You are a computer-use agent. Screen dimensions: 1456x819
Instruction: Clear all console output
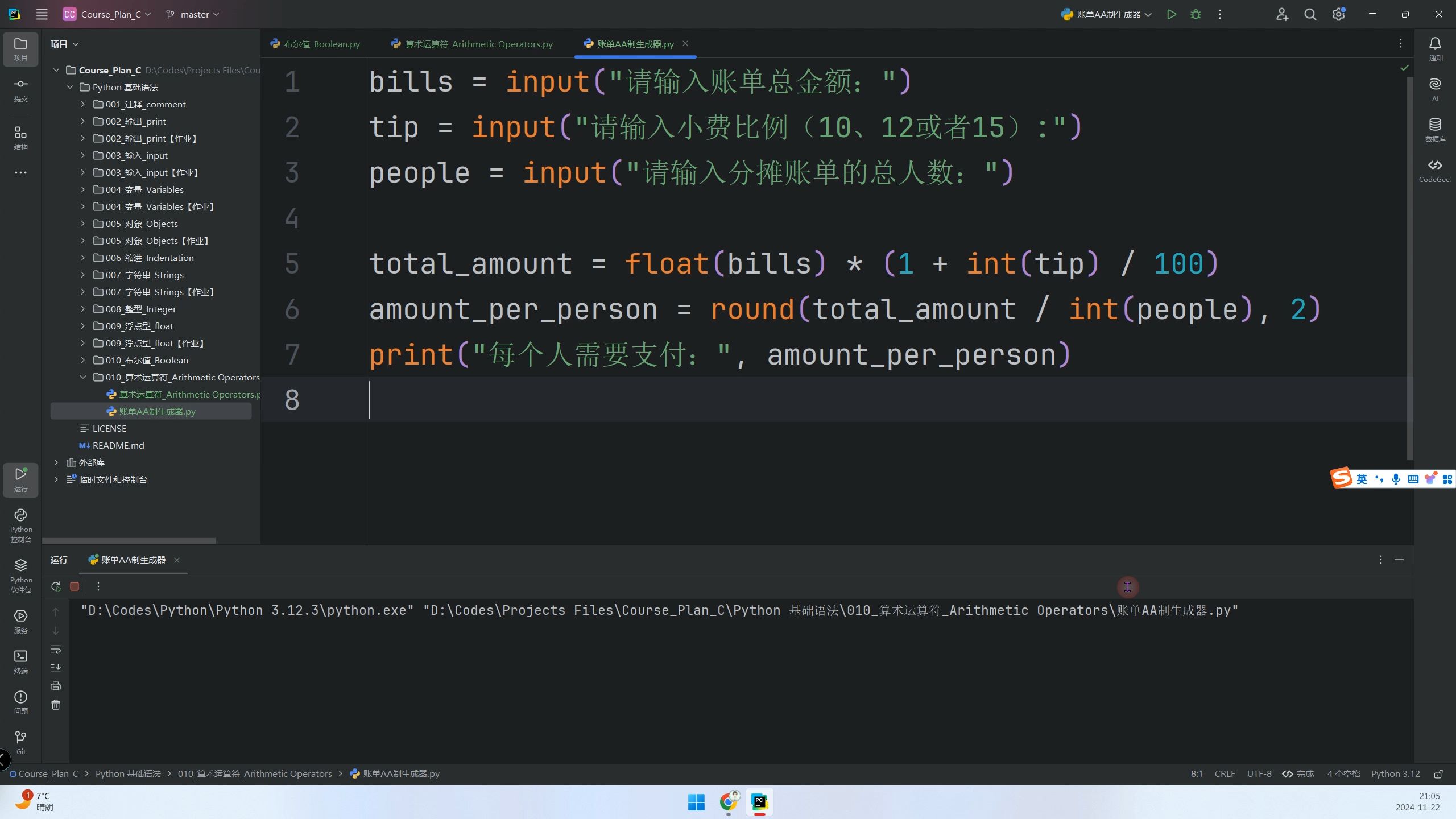pos(56,705)
